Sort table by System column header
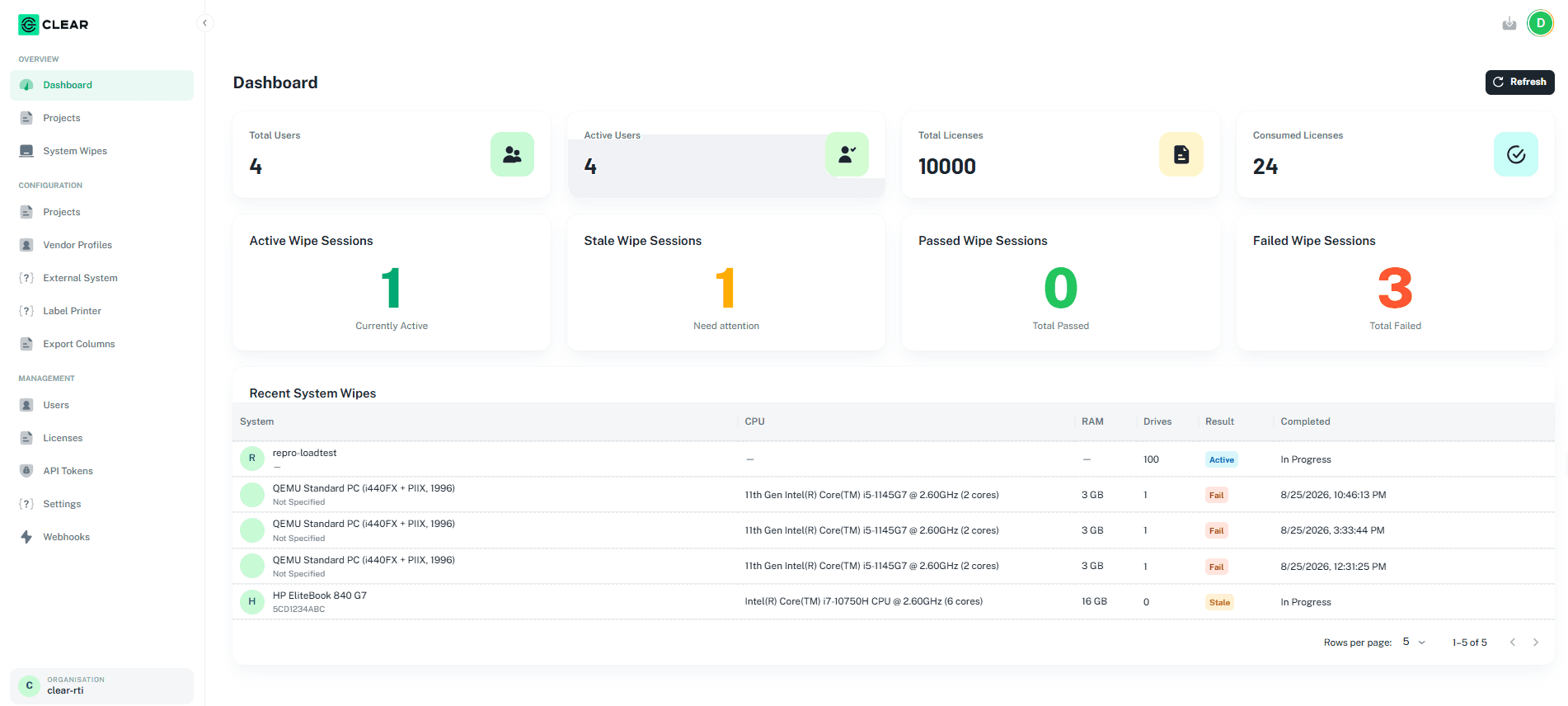This screenshot has width=1568, height=706. 257,421
